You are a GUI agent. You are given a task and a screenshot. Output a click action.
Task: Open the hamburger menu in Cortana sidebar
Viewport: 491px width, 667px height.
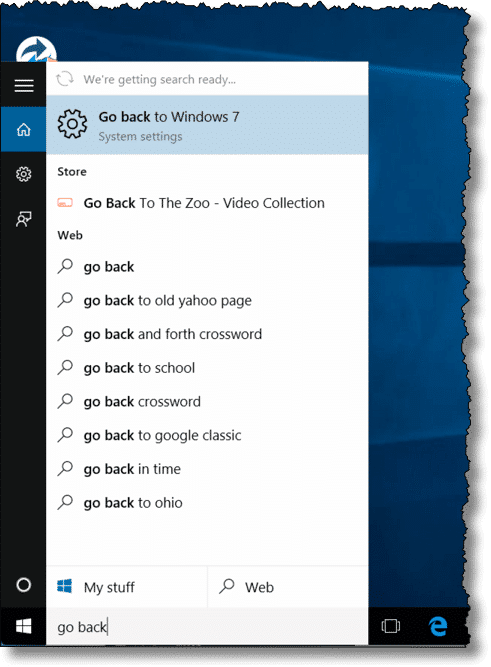(x=24, y=86)
